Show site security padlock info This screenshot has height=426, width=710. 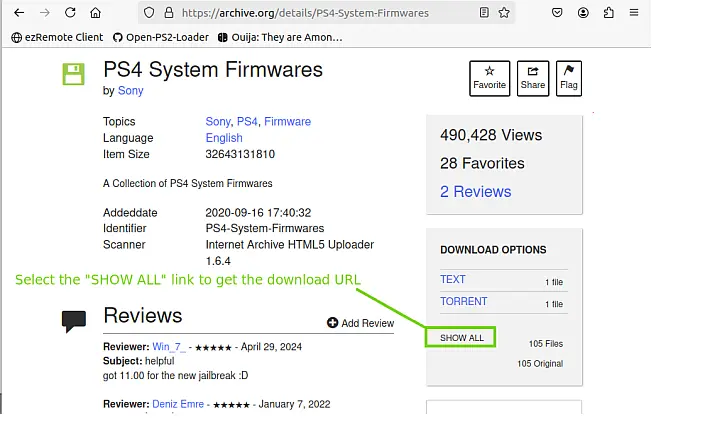[x=169, y=13]
